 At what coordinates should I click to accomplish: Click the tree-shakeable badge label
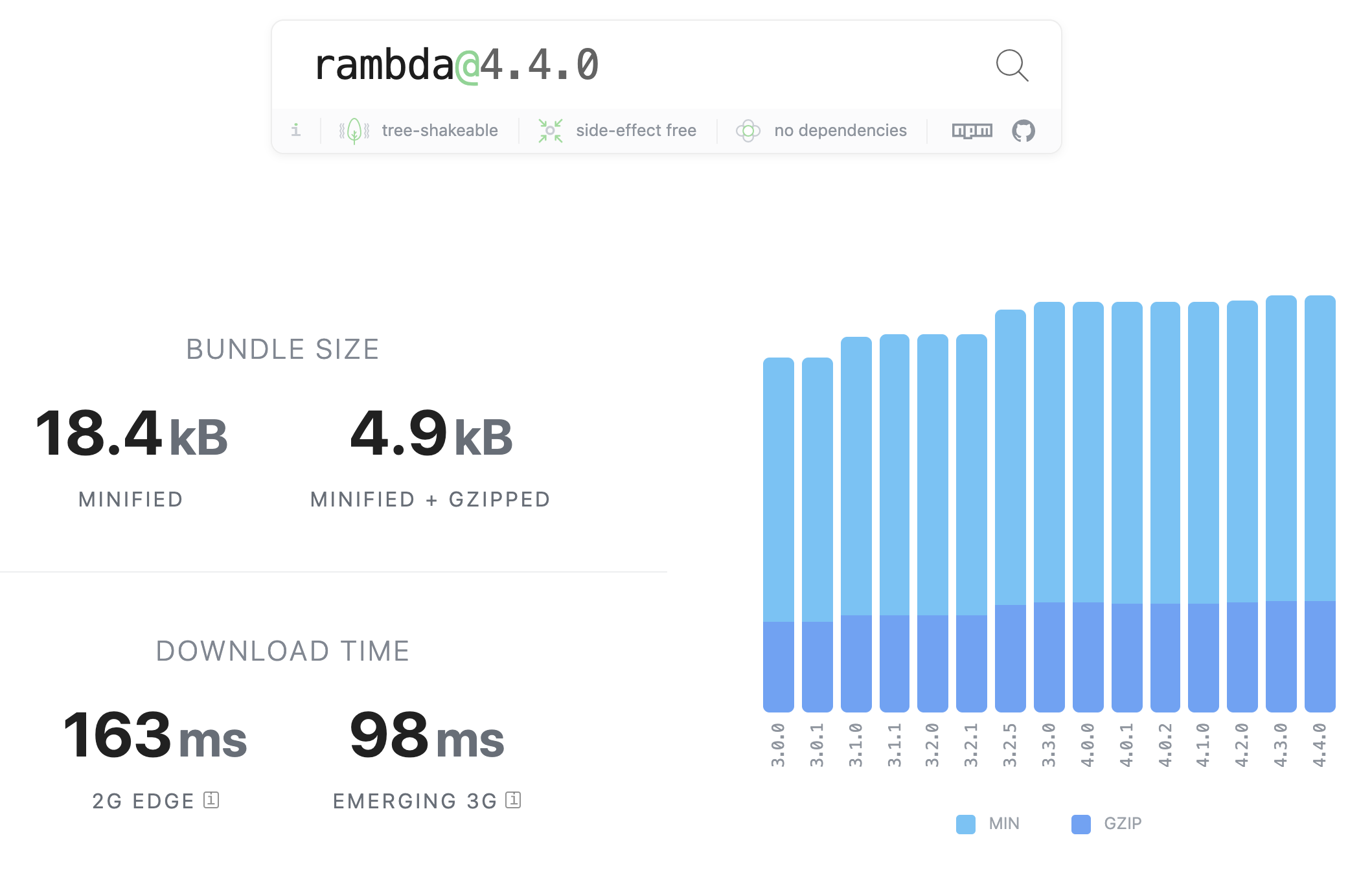tap(439, 130)
